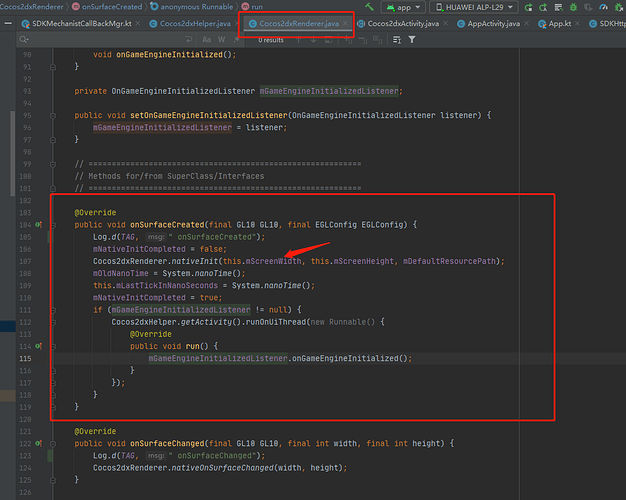Close the App.kt tab
Screen dimensions: 626x500
tap(578, 24)
